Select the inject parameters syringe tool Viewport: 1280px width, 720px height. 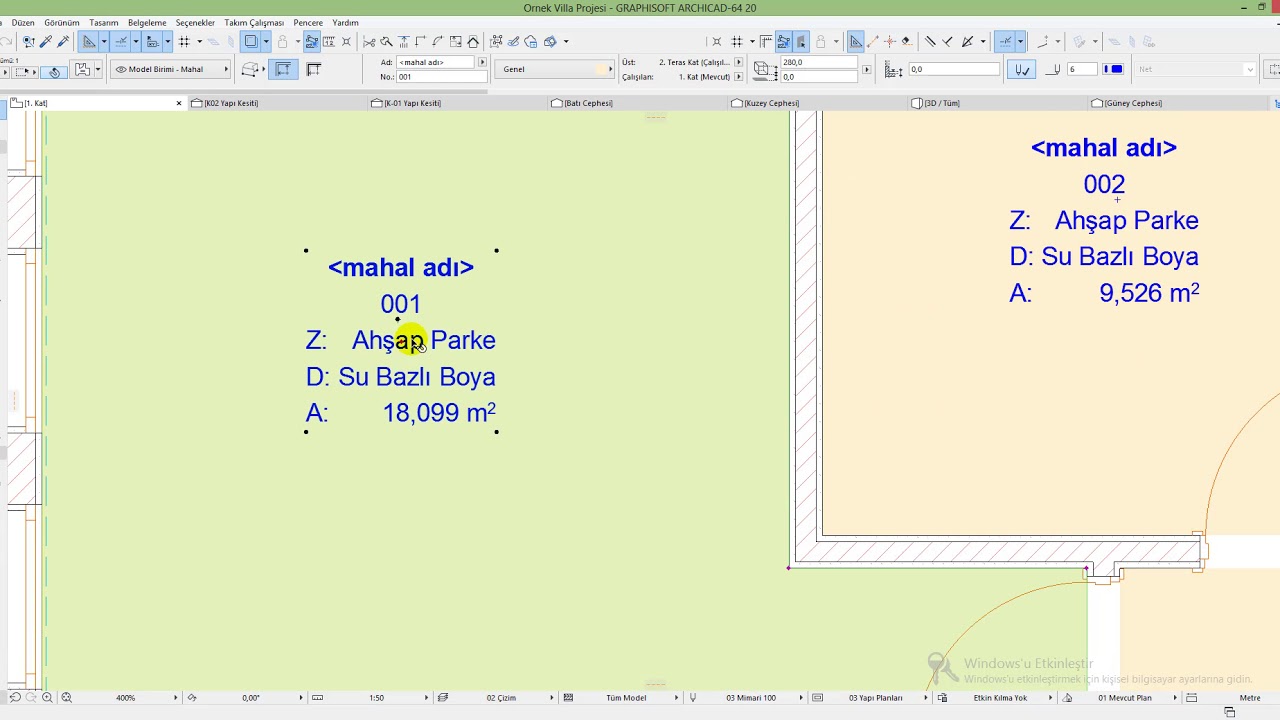pyautogui.click(x=63, y=41)
